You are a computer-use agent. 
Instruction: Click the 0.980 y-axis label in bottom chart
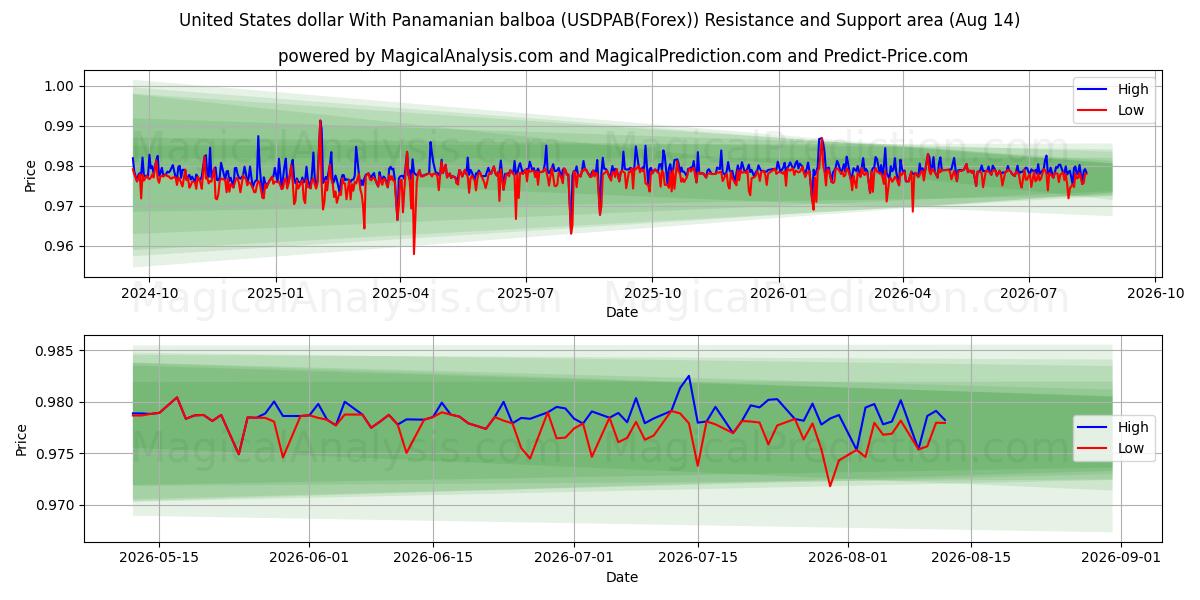(57, 402)
